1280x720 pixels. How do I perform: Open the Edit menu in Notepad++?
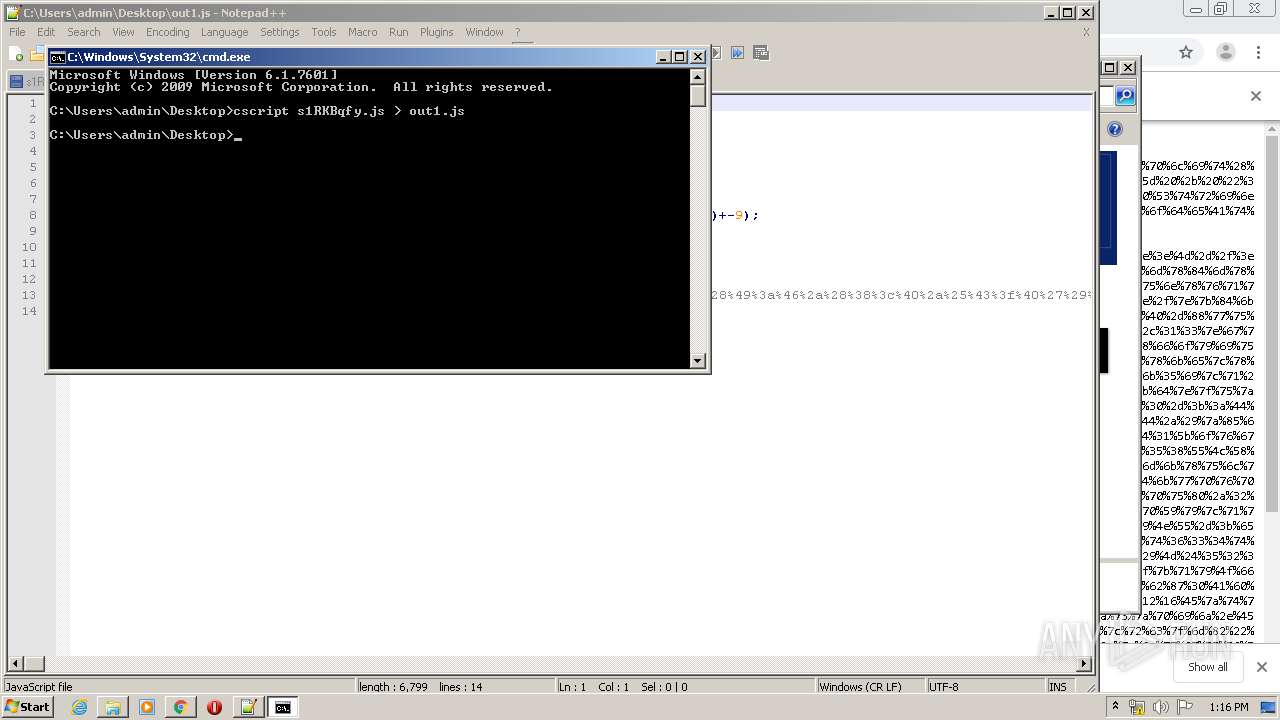(x=46, y=32)
